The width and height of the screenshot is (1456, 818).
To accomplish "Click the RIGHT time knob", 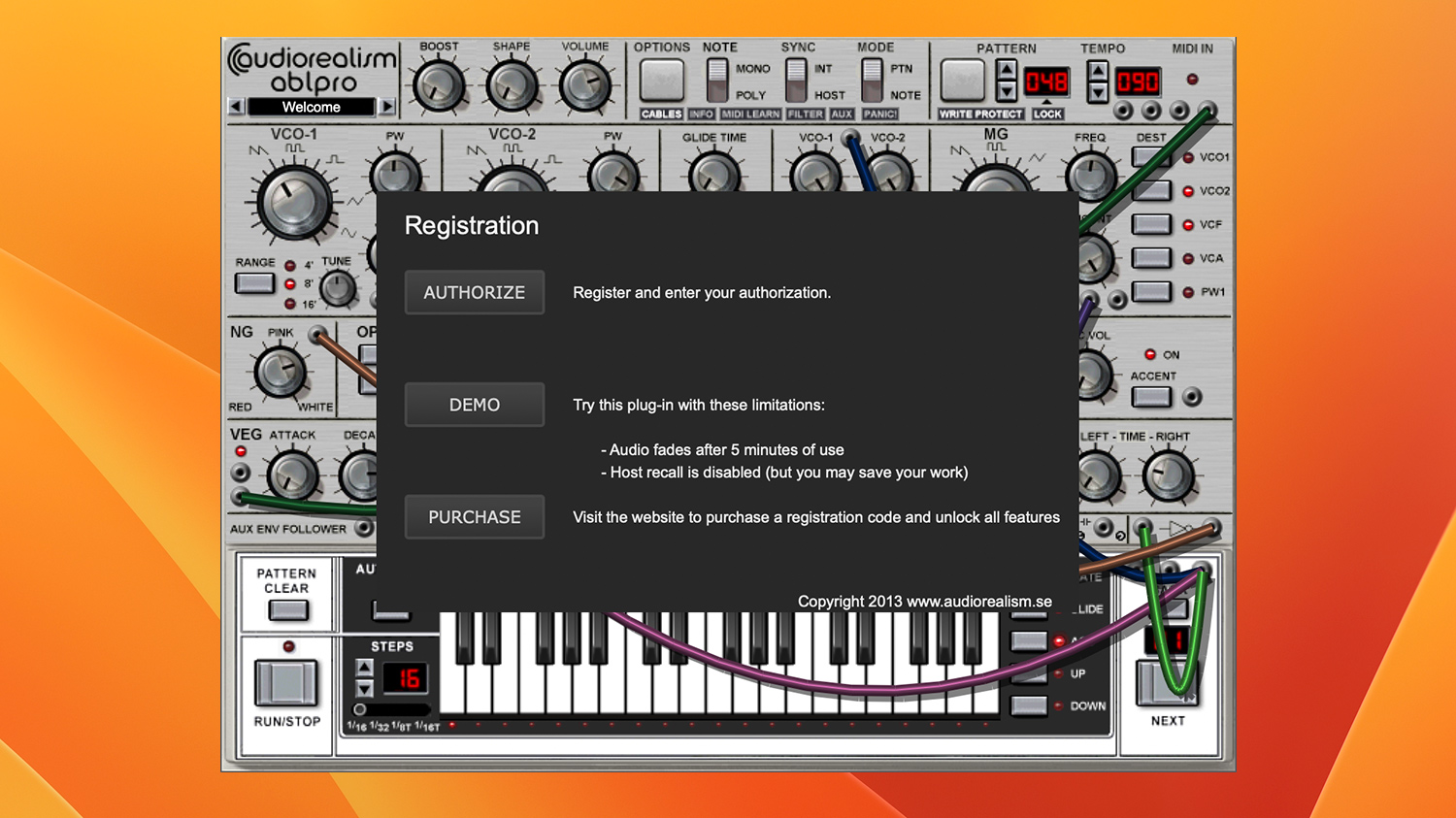I will click(1169, 475).
